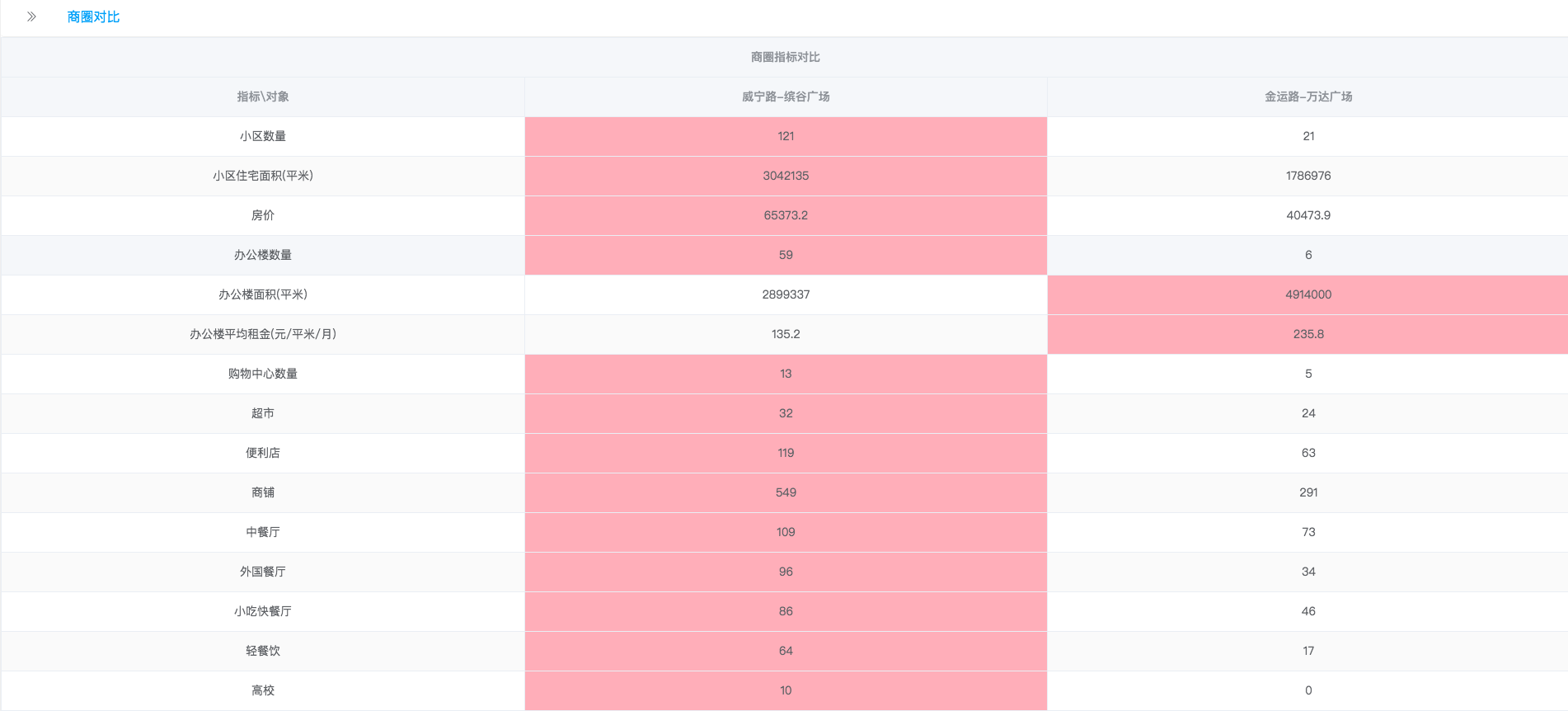
Task: Click the 金运路-万达广场 column header
Action: point(1308,97)
